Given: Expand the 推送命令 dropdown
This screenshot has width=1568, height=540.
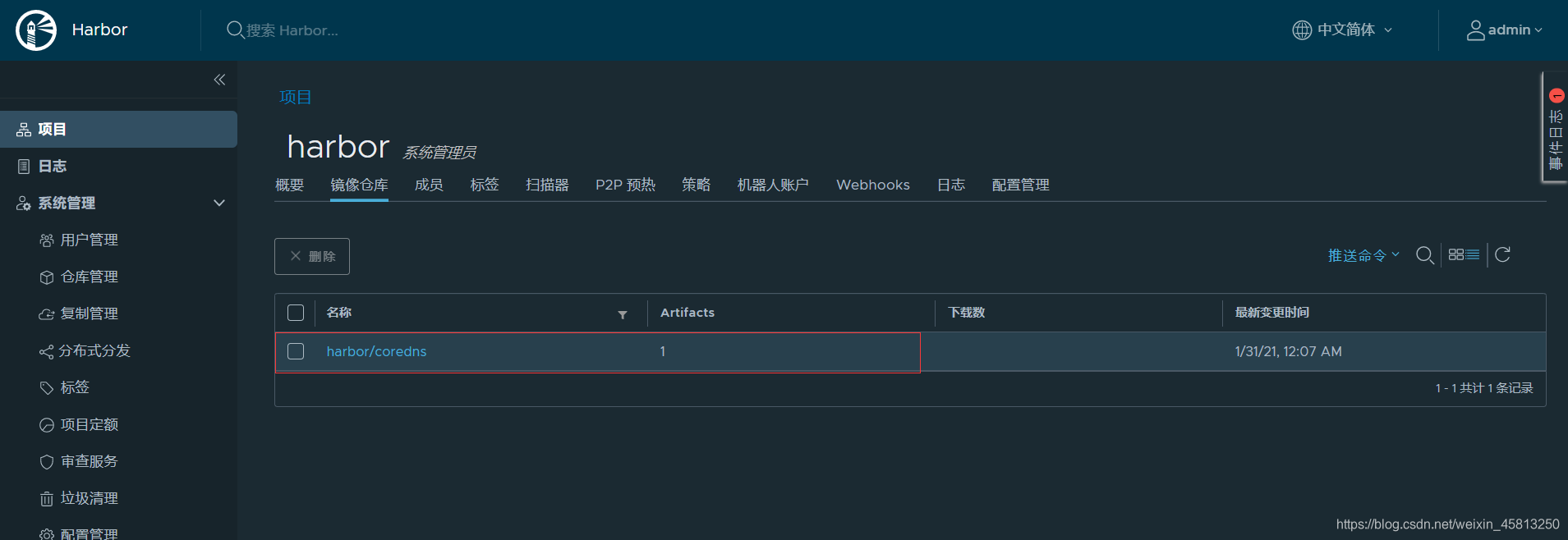Looking at the screenshot, I should click(x=1363, y=255).
